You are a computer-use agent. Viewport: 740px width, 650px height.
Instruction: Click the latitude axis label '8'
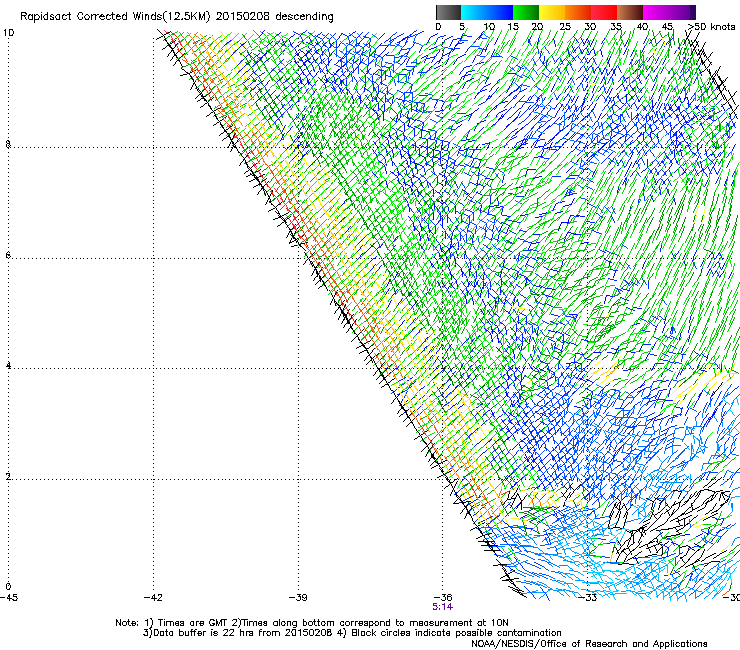[x=8, y=144]
